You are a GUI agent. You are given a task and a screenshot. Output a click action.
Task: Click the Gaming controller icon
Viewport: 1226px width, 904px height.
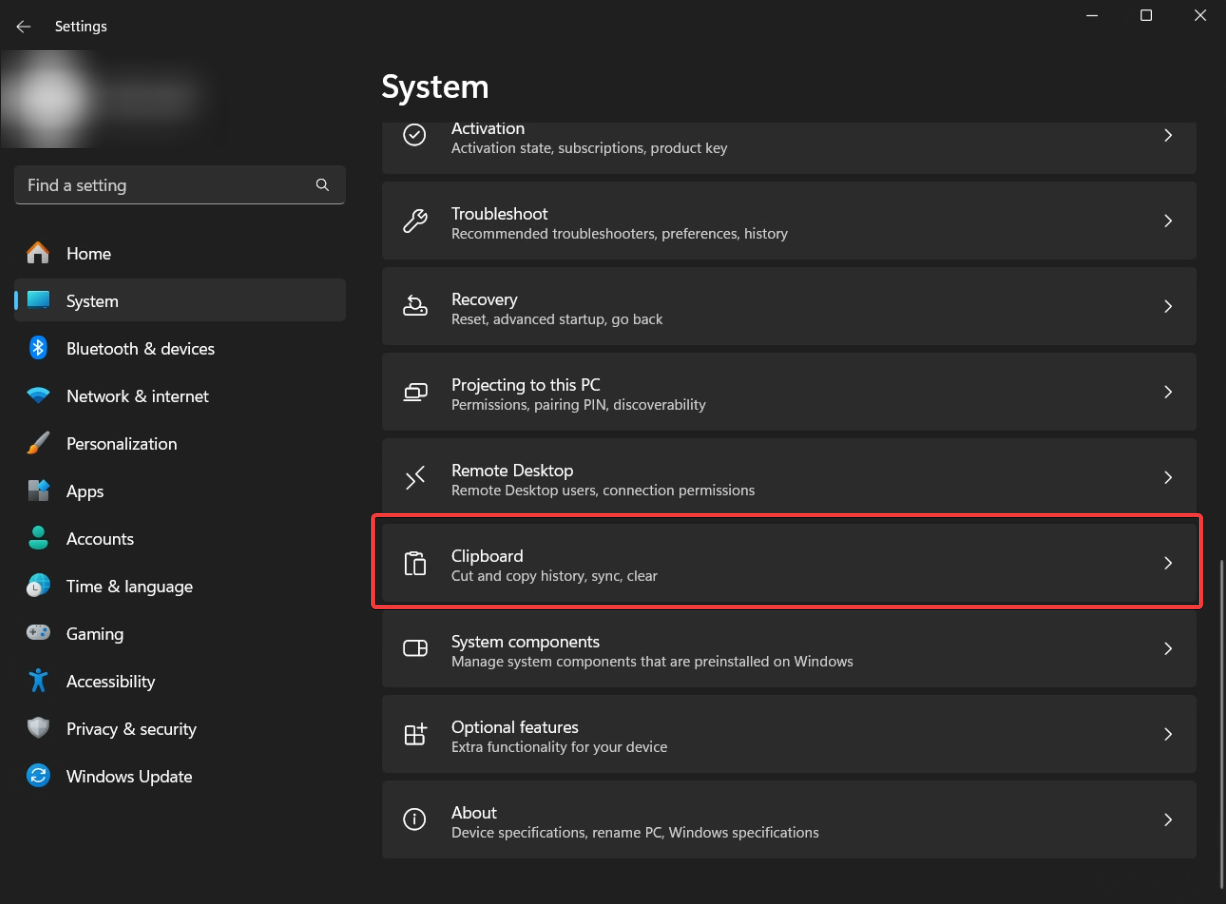click(x=38, y=633)
